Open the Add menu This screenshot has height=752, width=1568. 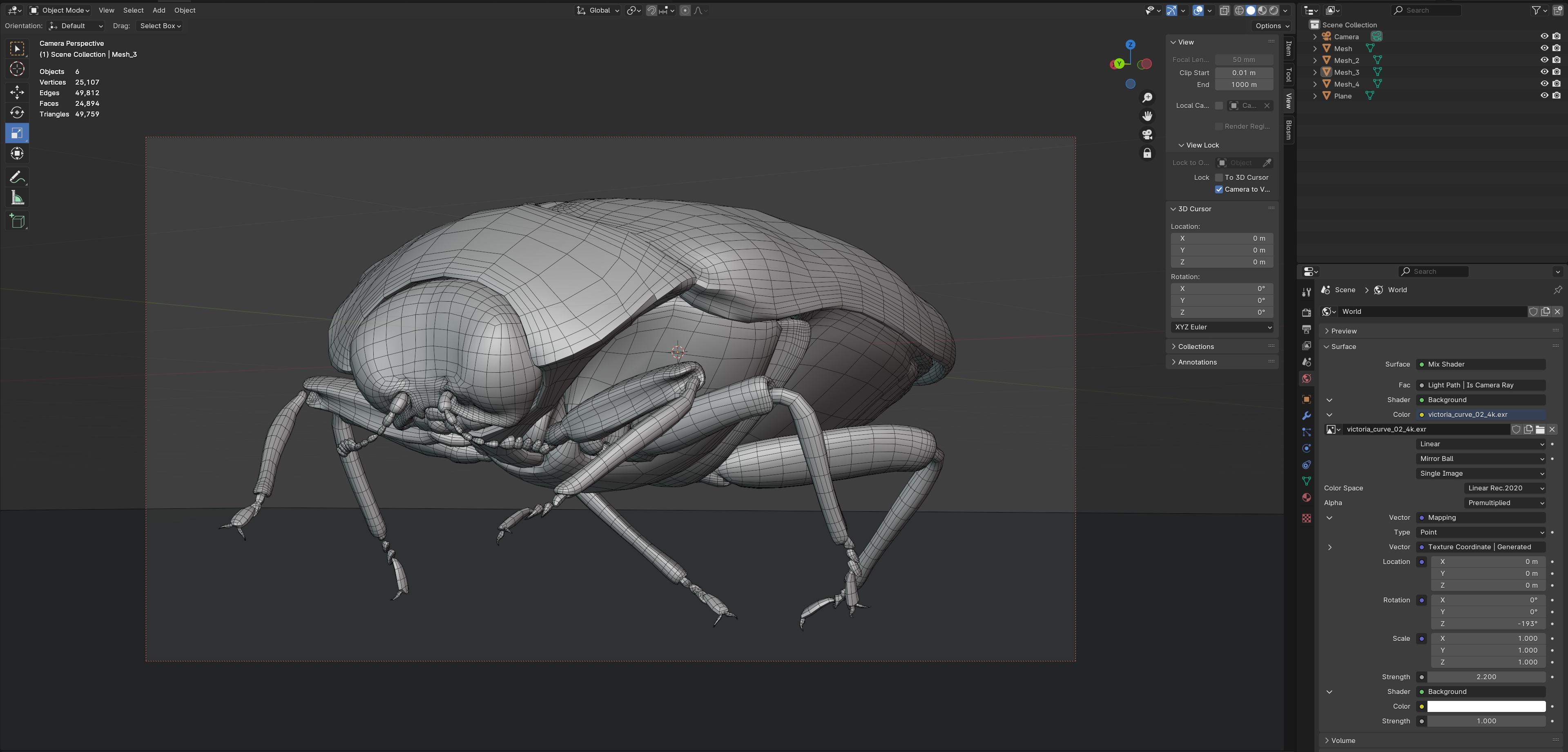(159, 10)
